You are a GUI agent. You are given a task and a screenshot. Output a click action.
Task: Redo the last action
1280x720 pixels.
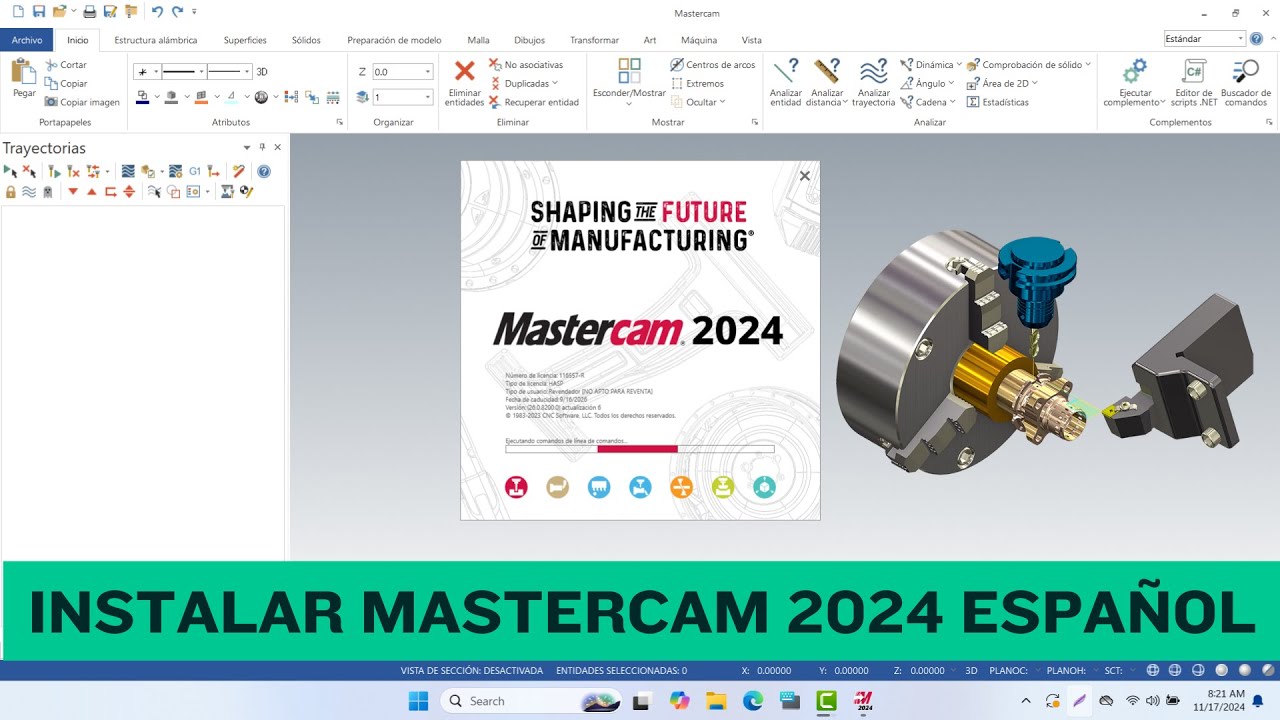point(177,12)
